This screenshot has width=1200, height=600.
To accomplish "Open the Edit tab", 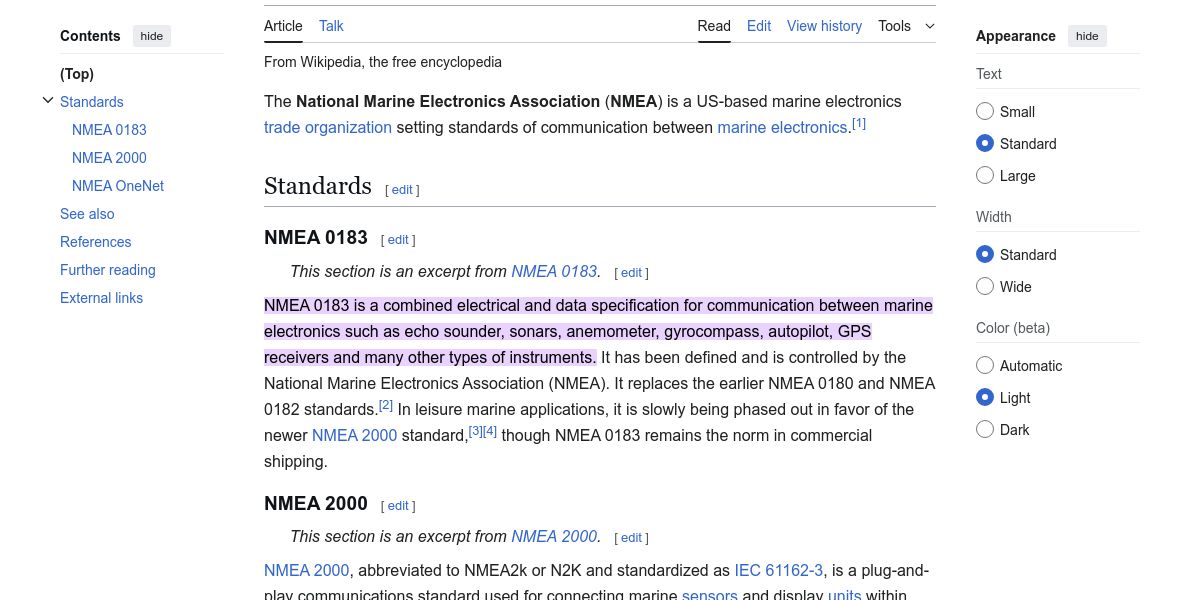I will [x=759, y=26].
